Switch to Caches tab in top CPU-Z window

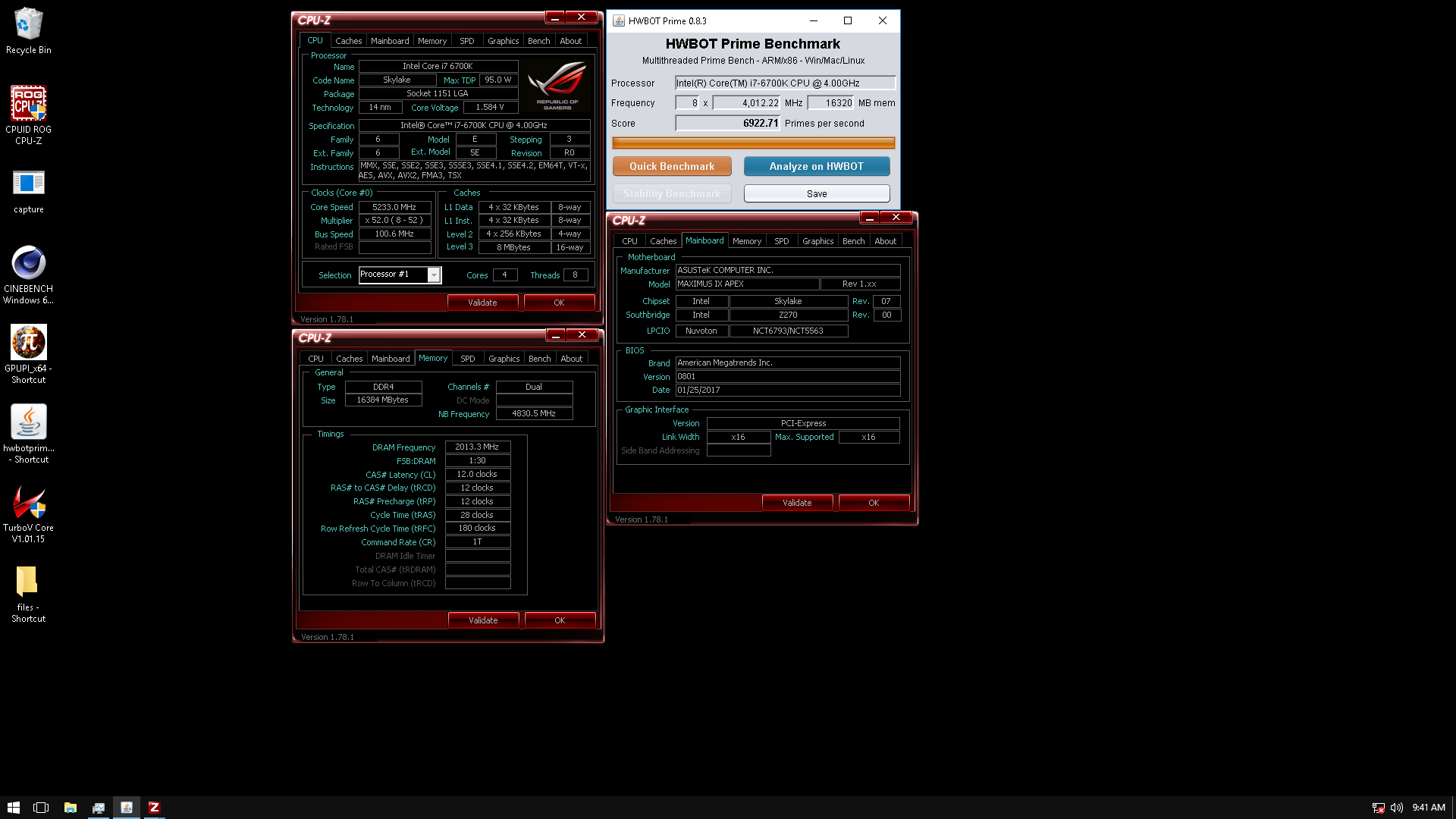pyautogui.click(x=349, y=41)
